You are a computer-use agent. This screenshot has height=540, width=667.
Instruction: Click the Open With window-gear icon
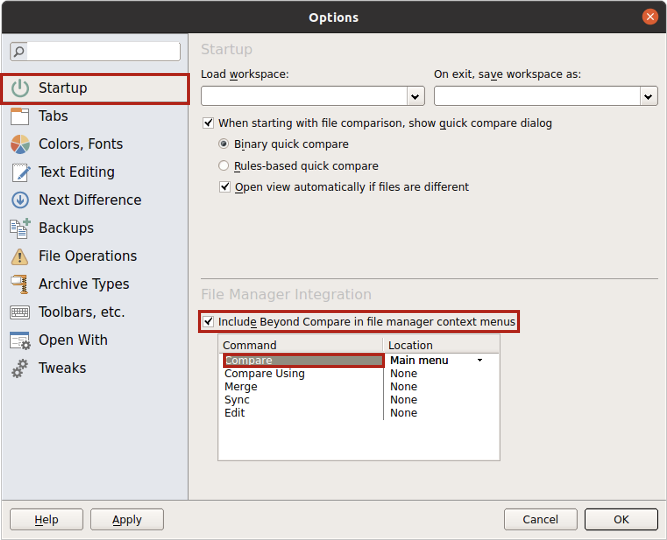point(20,340)
